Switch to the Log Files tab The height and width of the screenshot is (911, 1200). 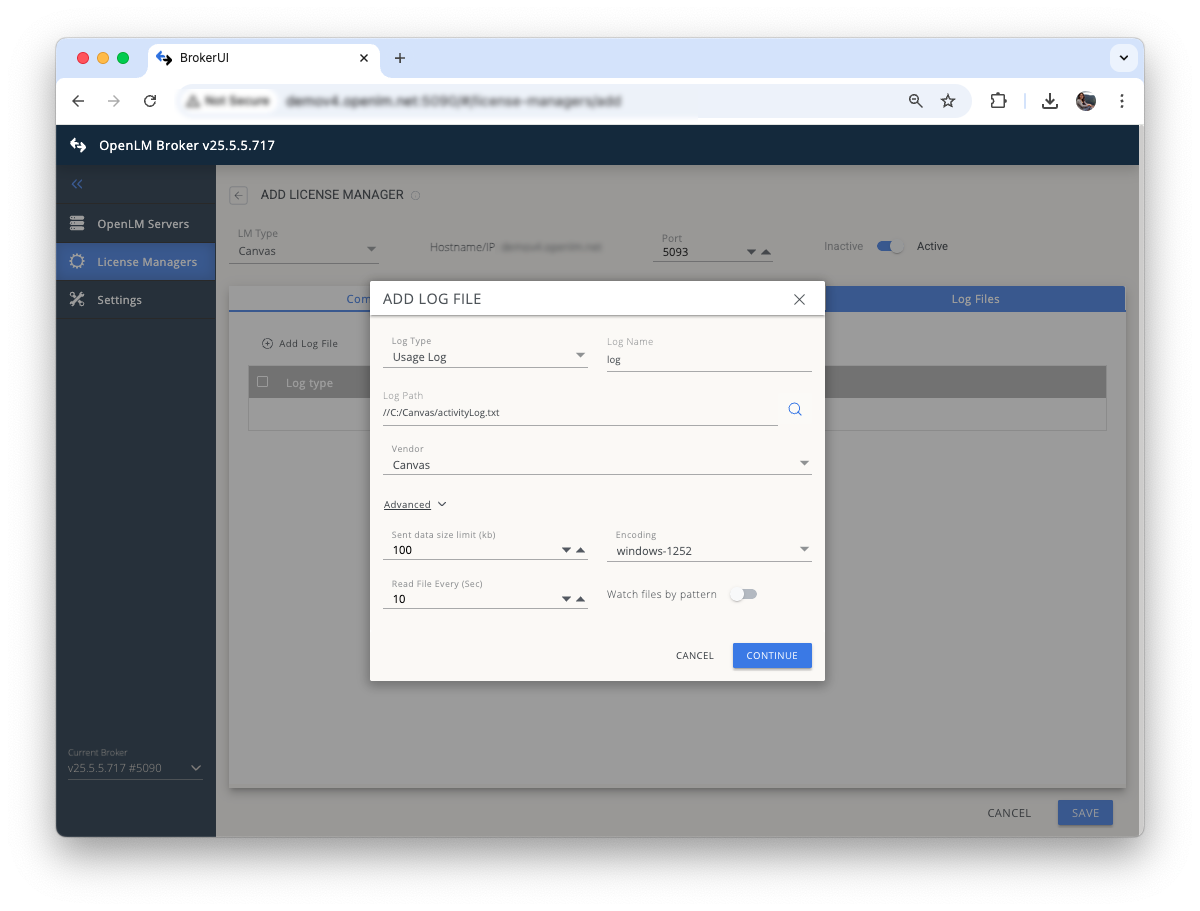click(975, 298)
